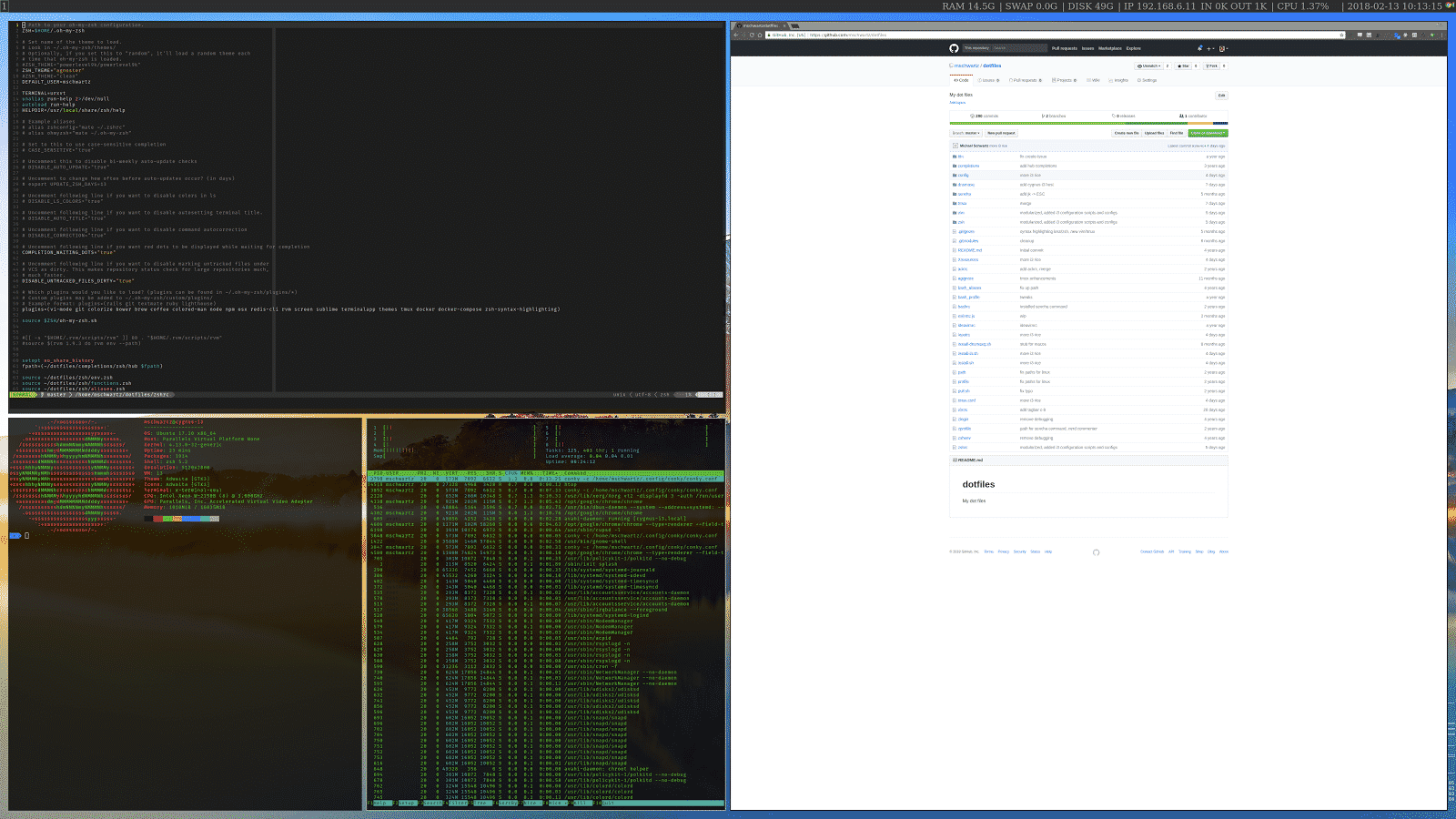The image size is (1456, 819).
Task: Click the Create new file button
Action: click(x=1127, y=133)
